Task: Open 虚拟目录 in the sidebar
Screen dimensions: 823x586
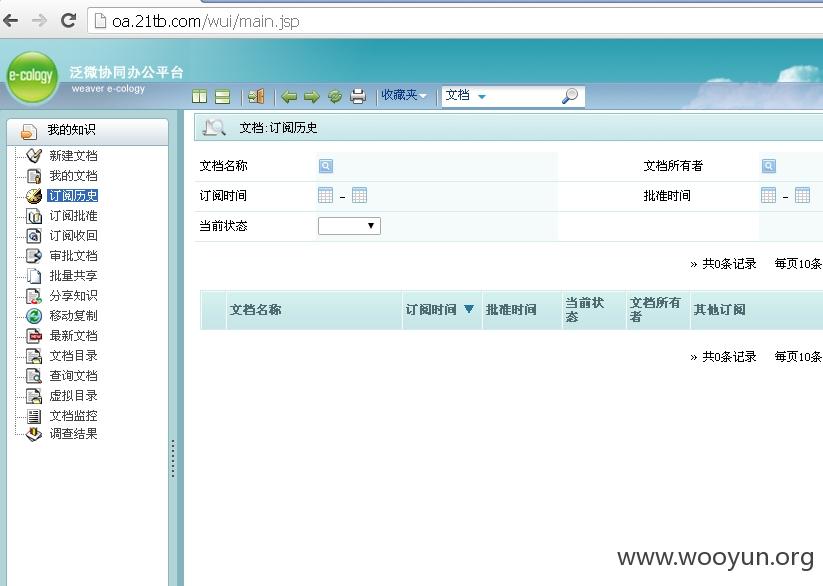Action: tap(73, 395)
